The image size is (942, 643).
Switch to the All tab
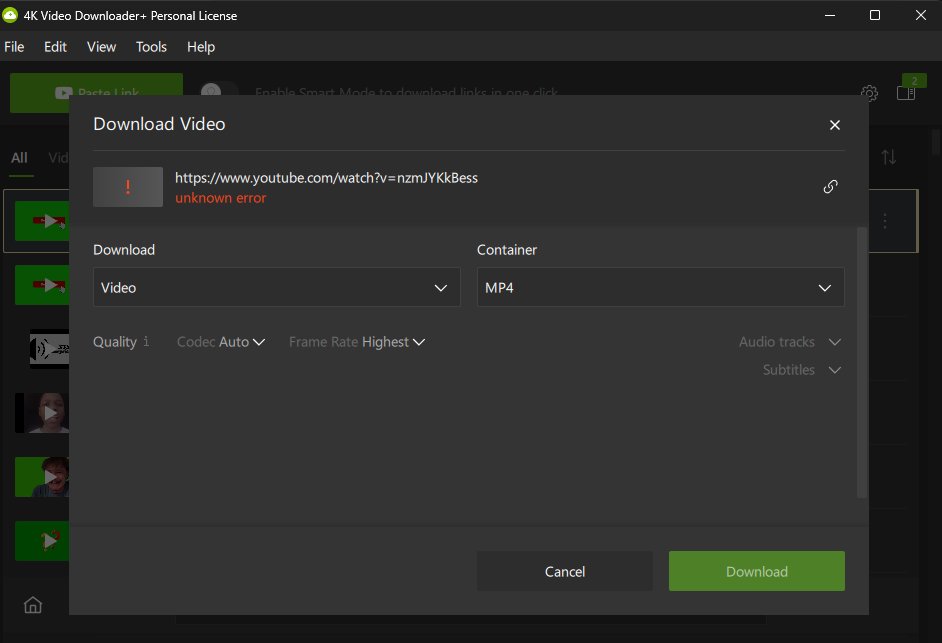(18, 157)
